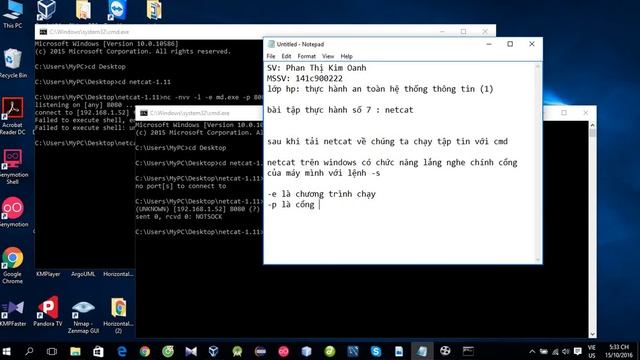Image resolution: width=640 pixels, height=360 pixels.
Task: Select the Nmap - Zenmap GUI shortcut
Action: tap(83, 317)
